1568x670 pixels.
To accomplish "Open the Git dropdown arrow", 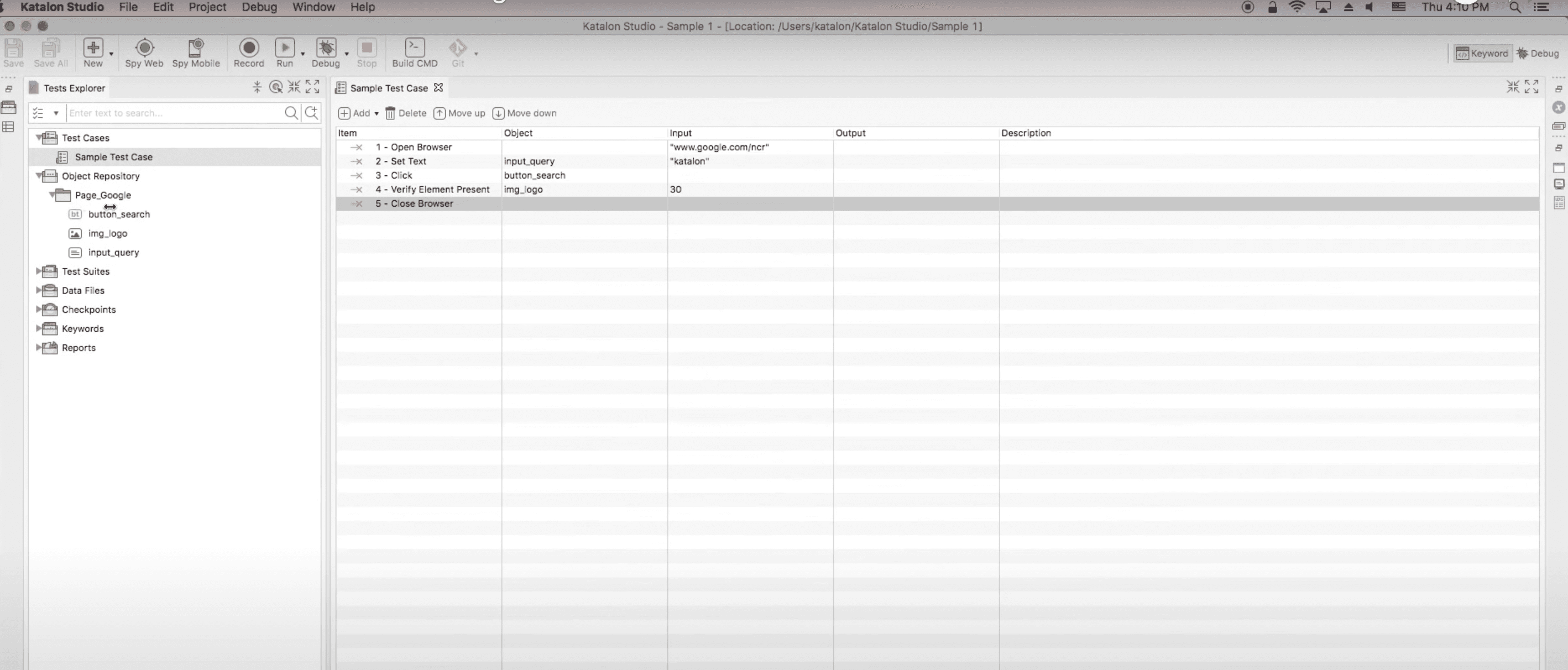I will (476, 54).
